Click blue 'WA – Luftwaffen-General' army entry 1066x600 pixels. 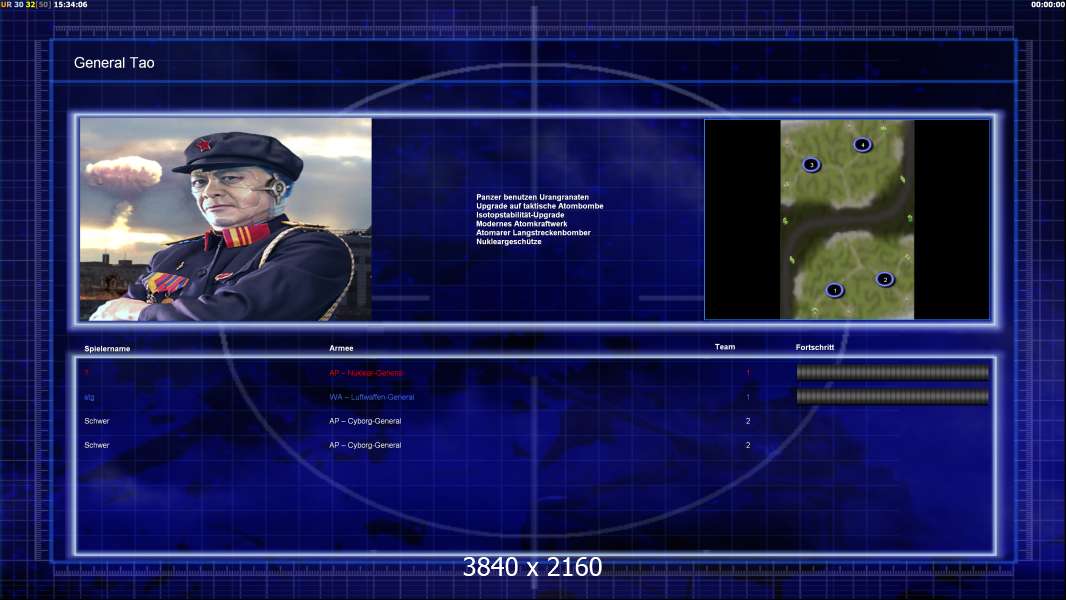tap(371, 397)
